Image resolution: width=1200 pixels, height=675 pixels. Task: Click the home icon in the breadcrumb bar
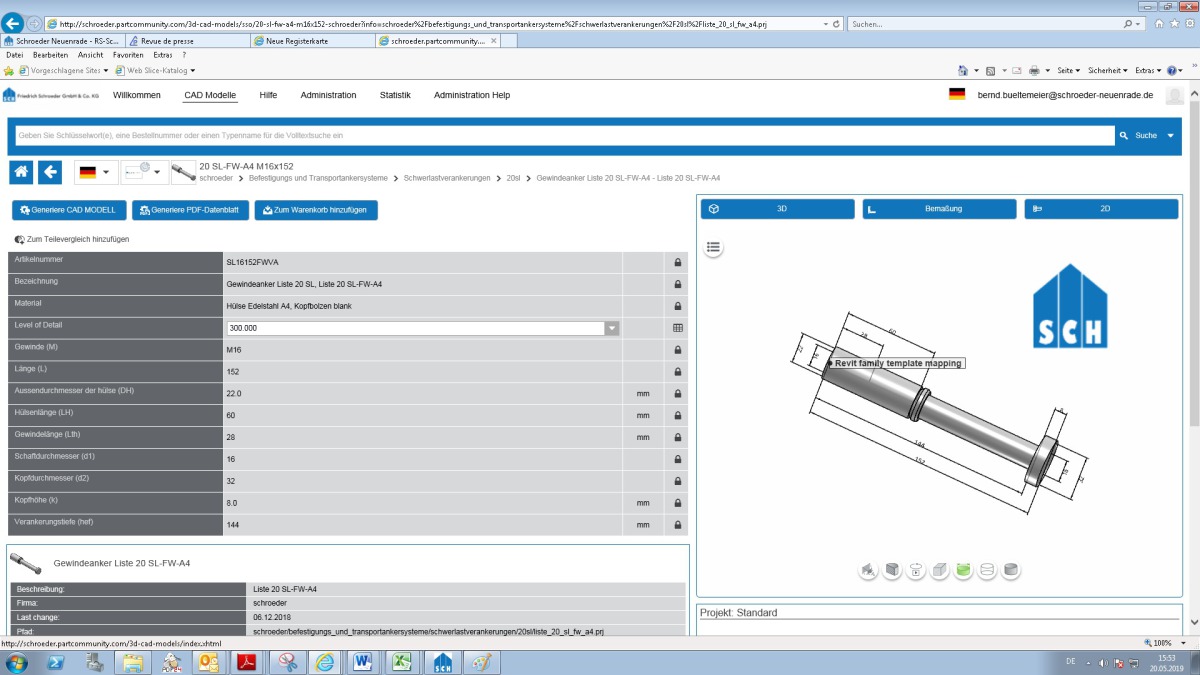pyautogui.click(x=19, y=172)
